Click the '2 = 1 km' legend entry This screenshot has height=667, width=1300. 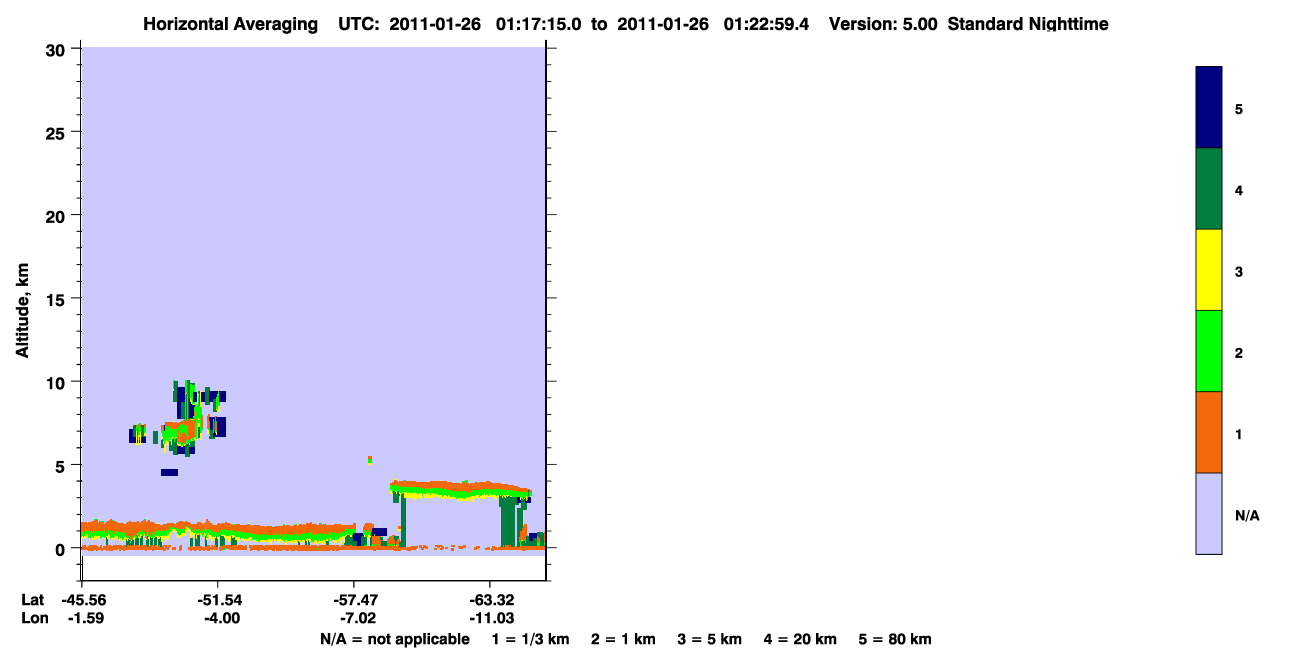(x=623, y=639)
